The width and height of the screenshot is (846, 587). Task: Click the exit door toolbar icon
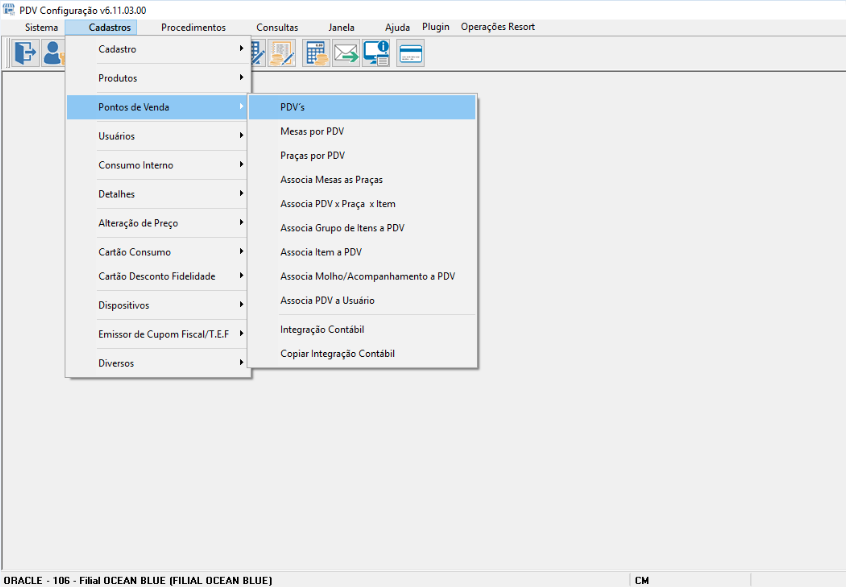[25, 53]
